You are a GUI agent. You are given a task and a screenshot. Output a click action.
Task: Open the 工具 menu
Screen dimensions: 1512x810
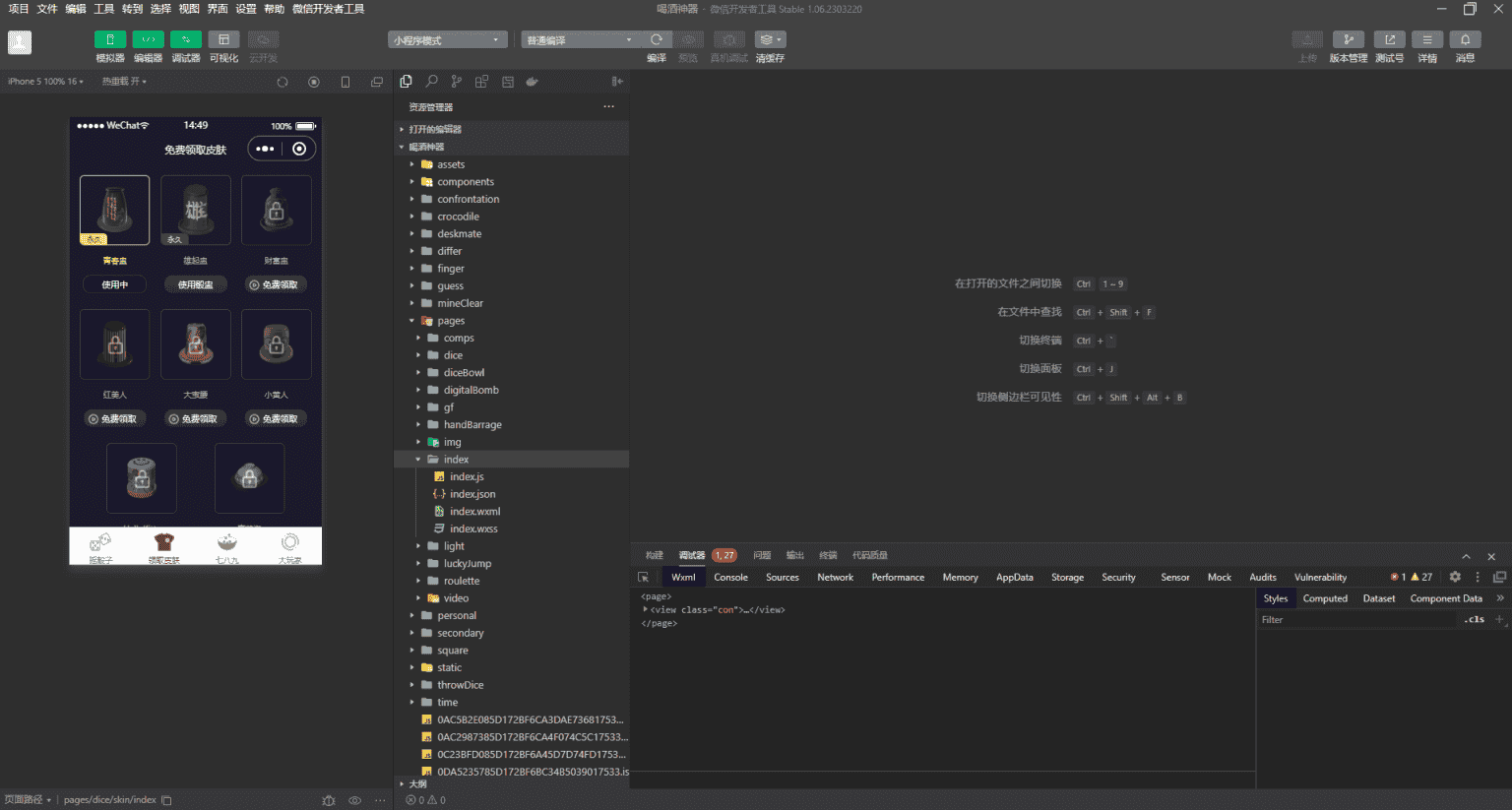click(103, 9)
